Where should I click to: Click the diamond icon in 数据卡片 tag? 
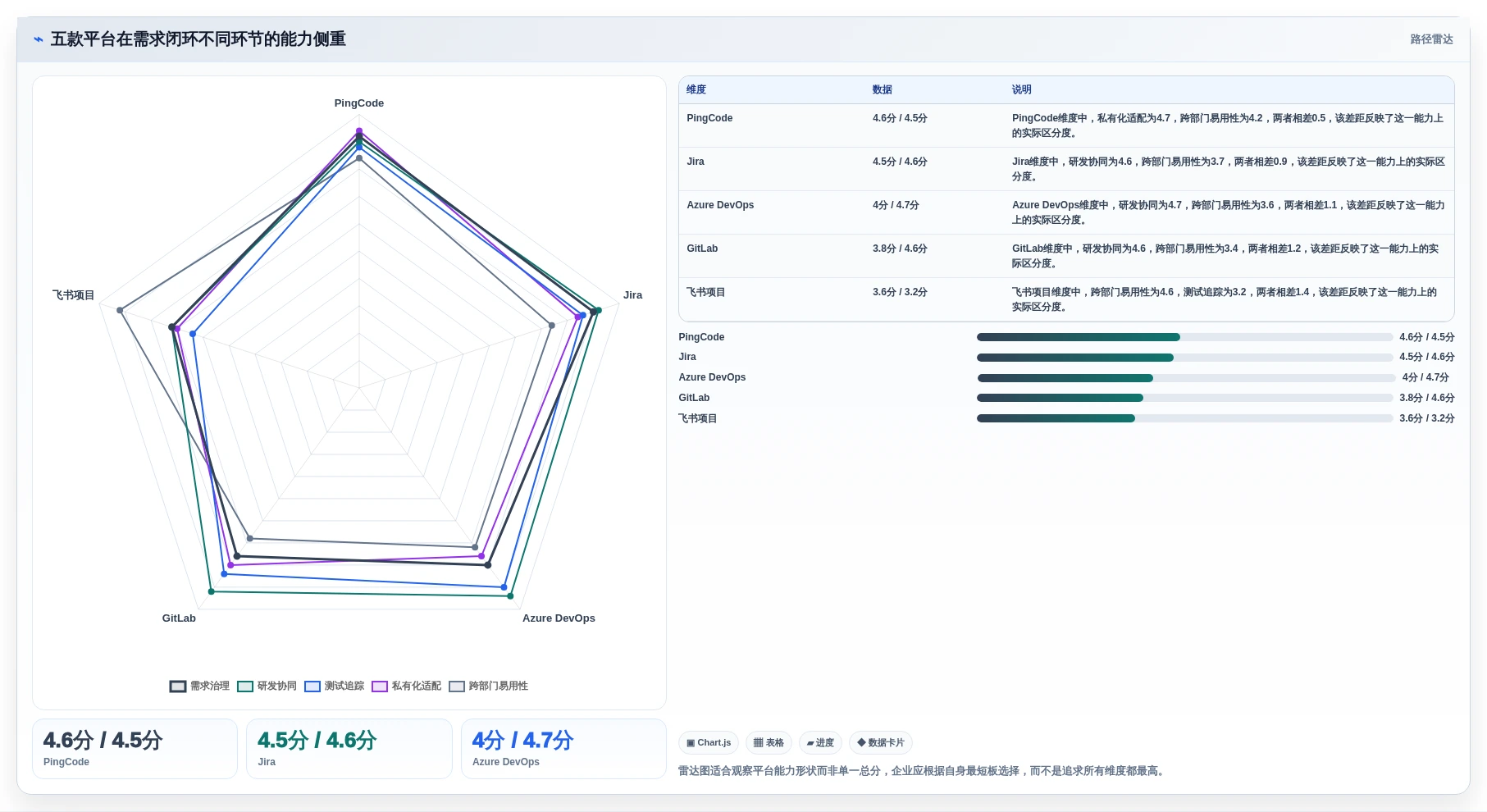click(861, 743)
